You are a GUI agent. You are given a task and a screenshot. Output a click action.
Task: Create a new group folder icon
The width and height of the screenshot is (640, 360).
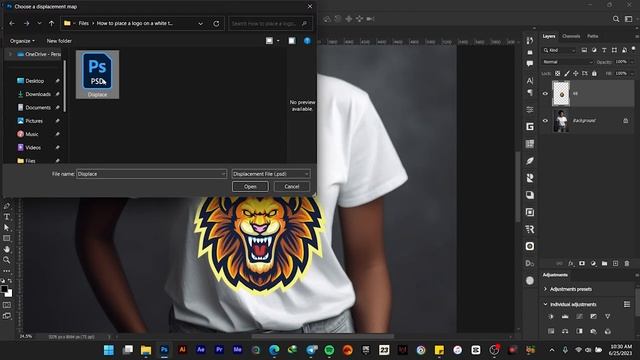point(604,264)
